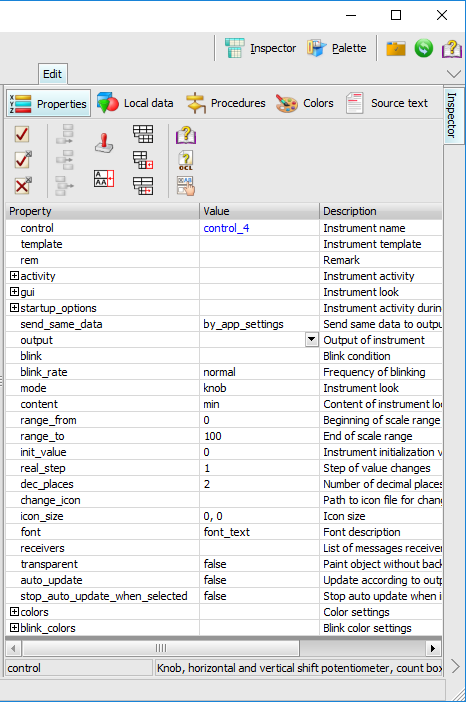Image resolution: width=466 pixels, height=702 pixels.
Task: Click the Description column header
Action: click(x=381, y=211)
